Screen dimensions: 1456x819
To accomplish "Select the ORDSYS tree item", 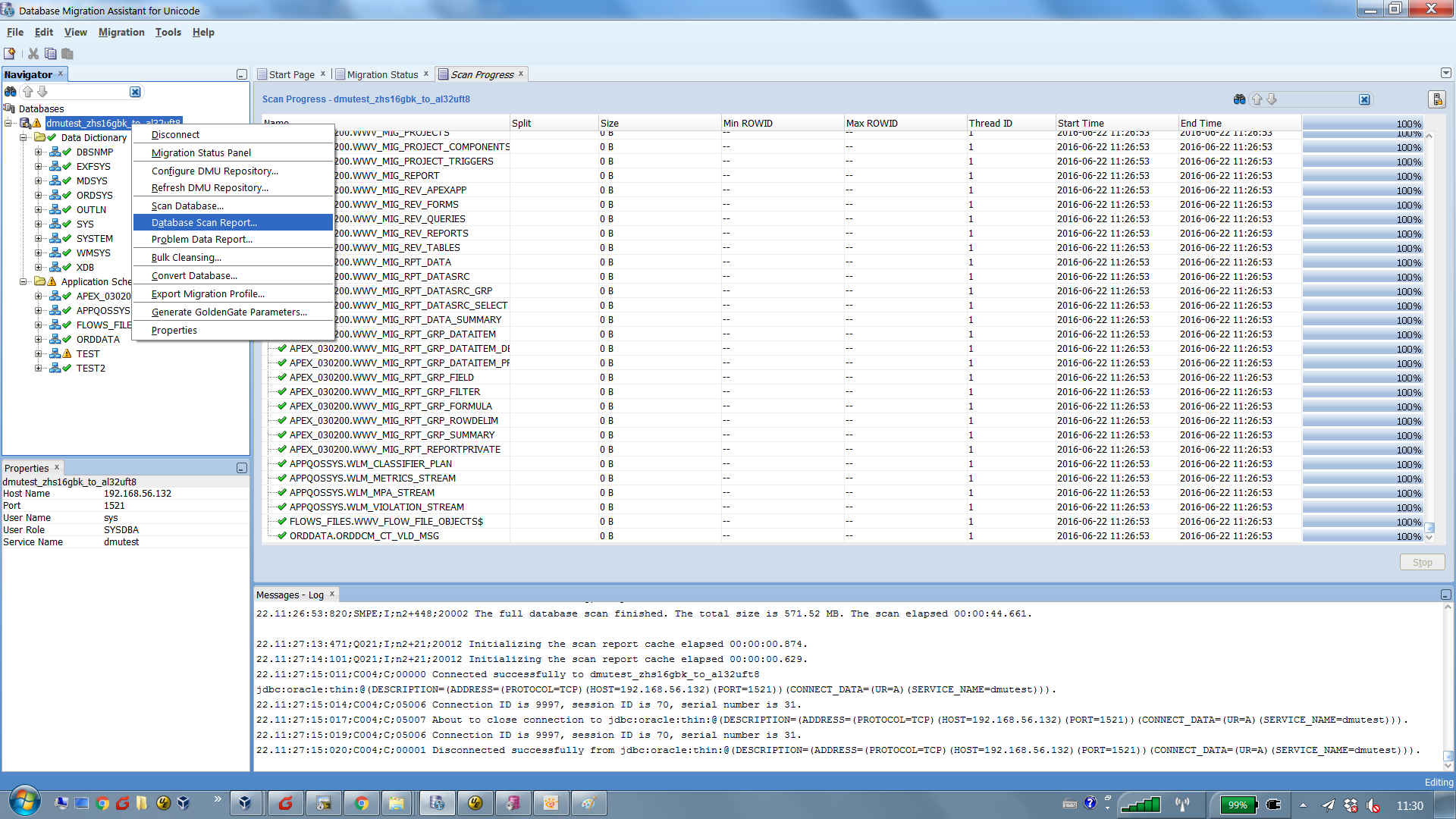I will point(94,196).
